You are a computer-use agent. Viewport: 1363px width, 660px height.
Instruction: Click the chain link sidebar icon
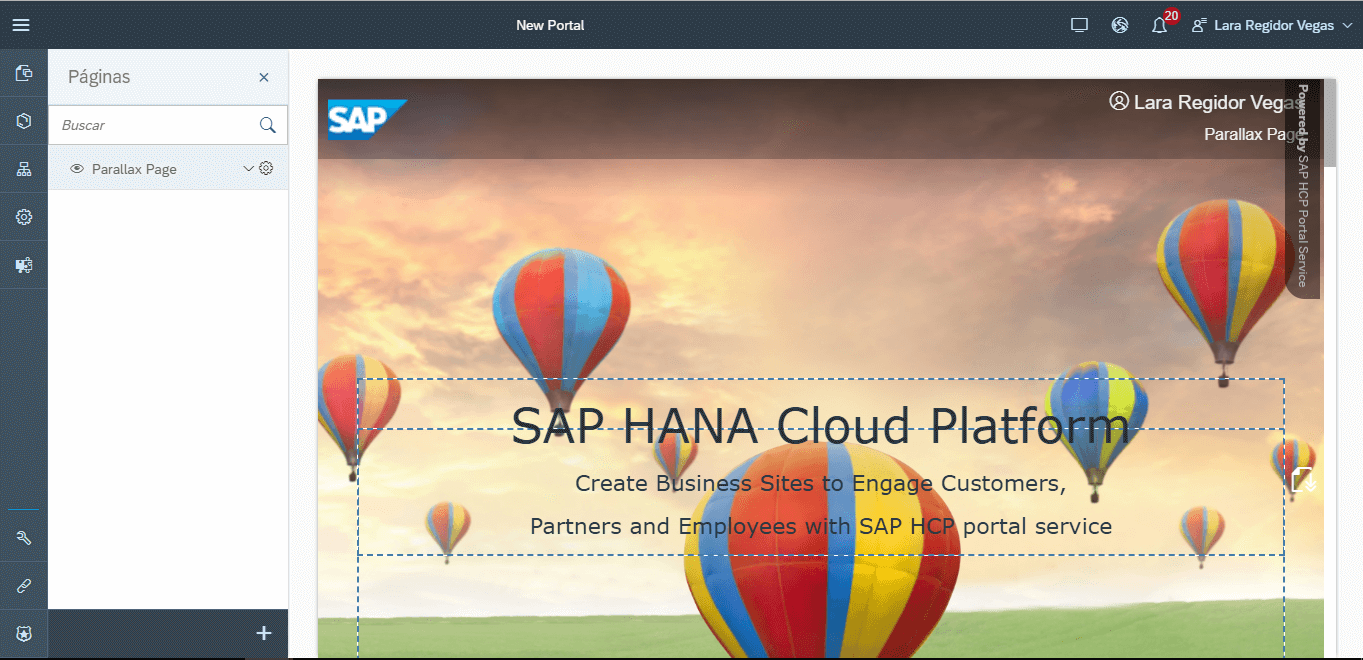24,586
